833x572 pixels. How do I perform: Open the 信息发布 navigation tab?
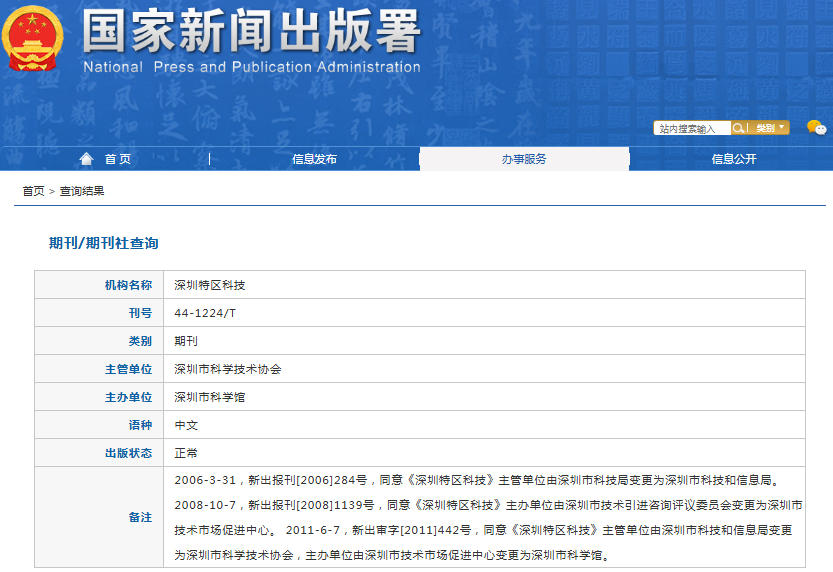[x=314, y=159]
